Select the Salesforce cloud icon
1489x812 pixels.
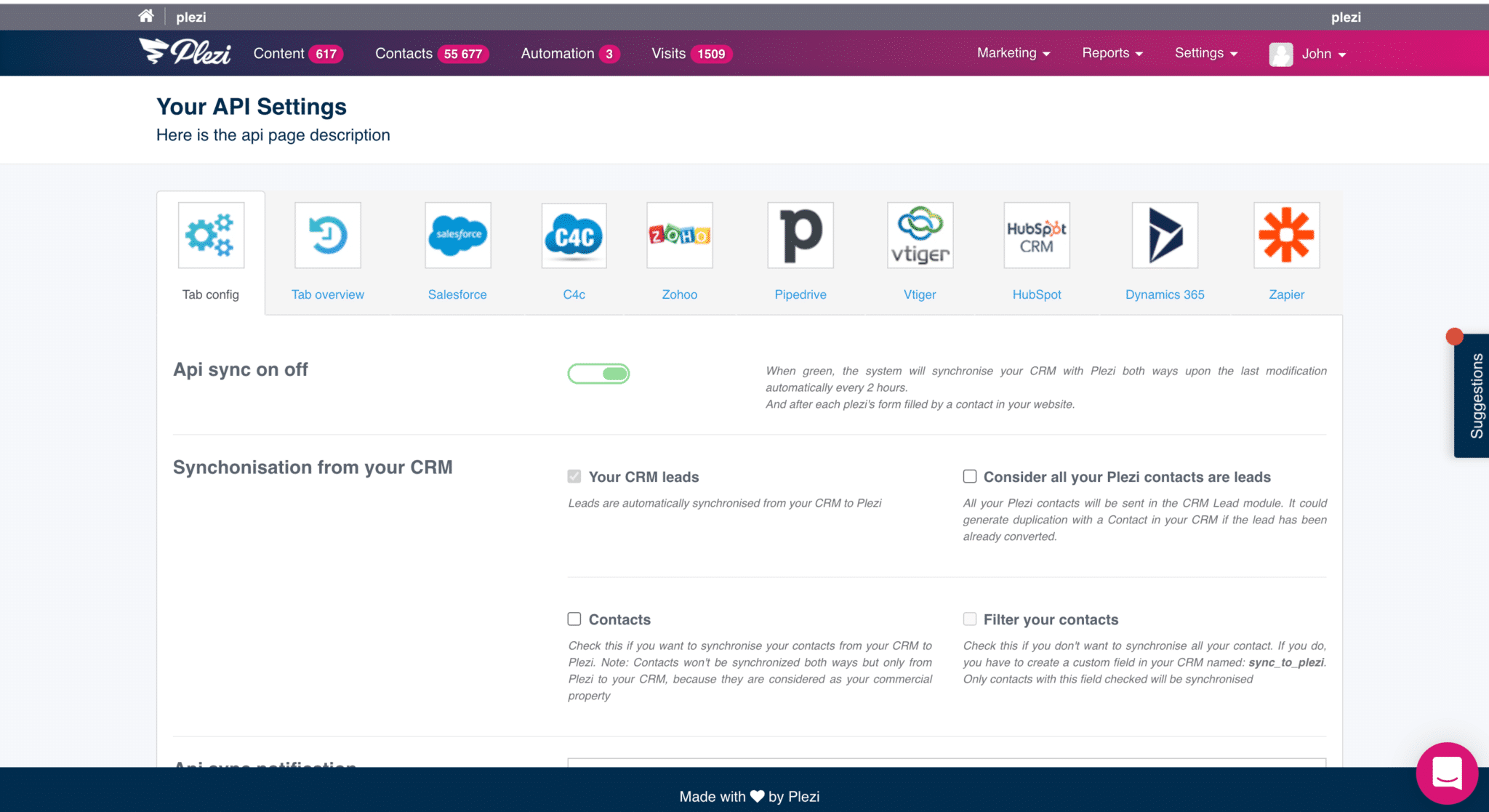click(x=457, y=235)
